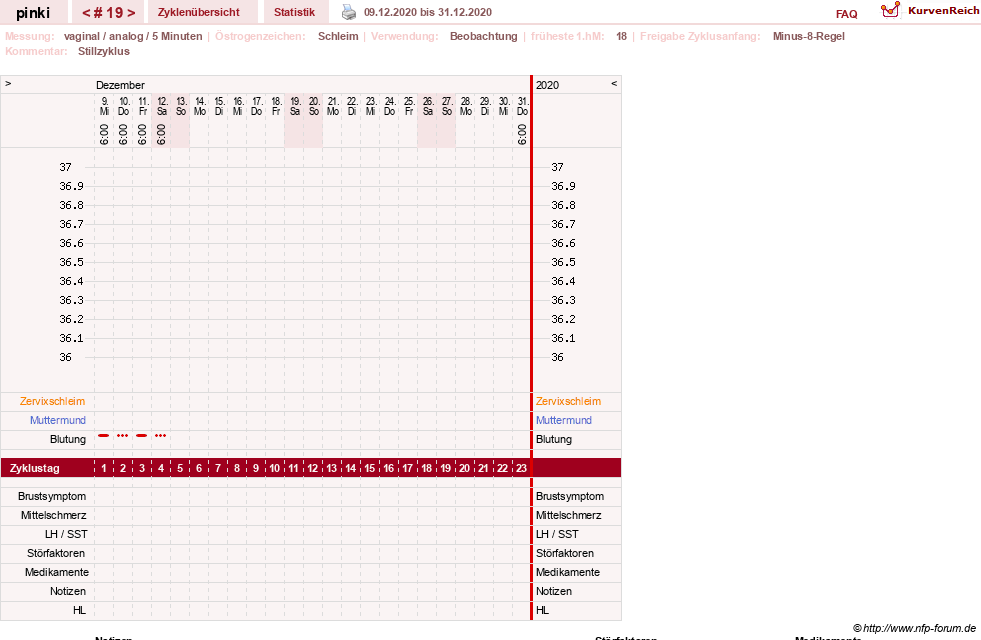Click the 6:00 time under 9. Mi
Screen dimensions: 981x640
pyautogui.click(x=104, y=134)
